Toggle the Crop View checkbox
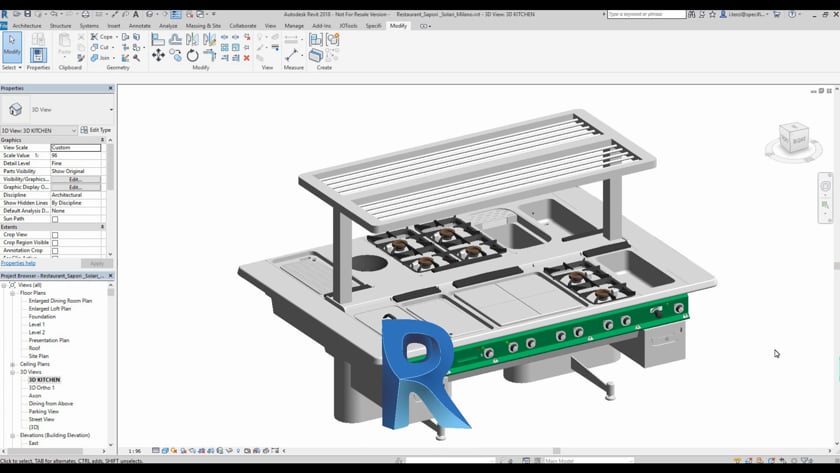 [55, 235]
